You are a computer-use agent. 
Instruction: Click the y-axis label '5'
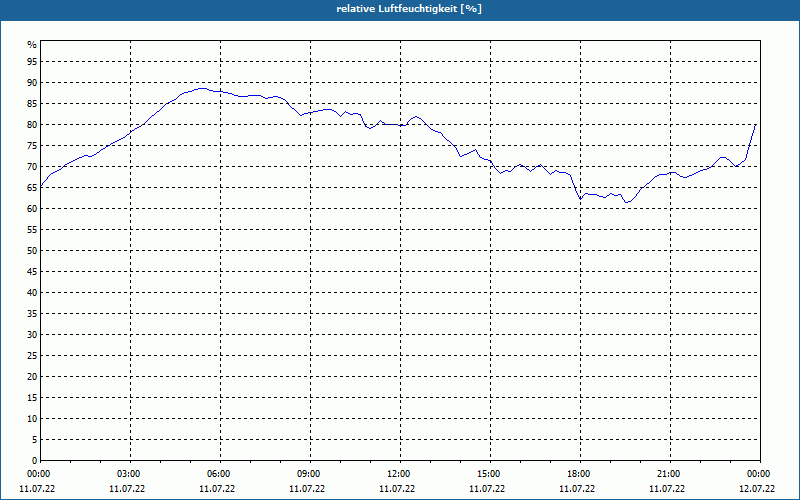tap(35, 439)
